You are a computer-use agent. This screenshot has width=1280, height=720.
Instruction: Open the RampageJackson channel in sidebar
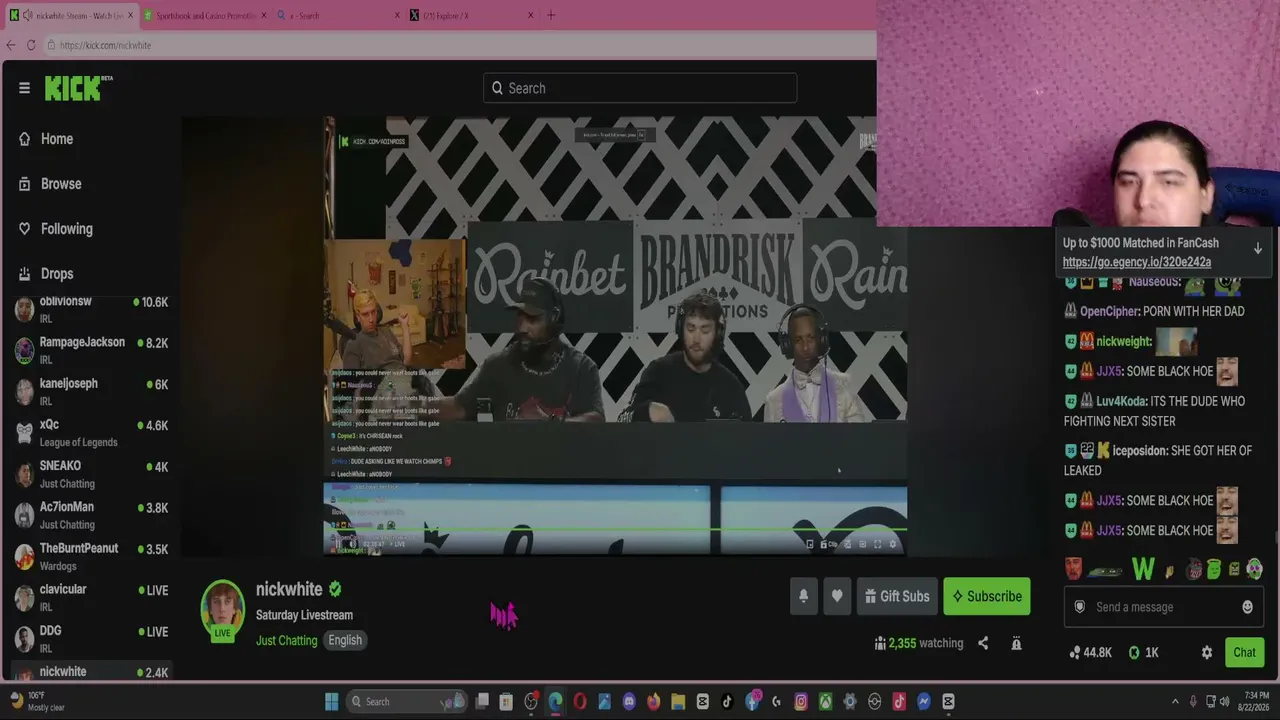coord(91,350)
